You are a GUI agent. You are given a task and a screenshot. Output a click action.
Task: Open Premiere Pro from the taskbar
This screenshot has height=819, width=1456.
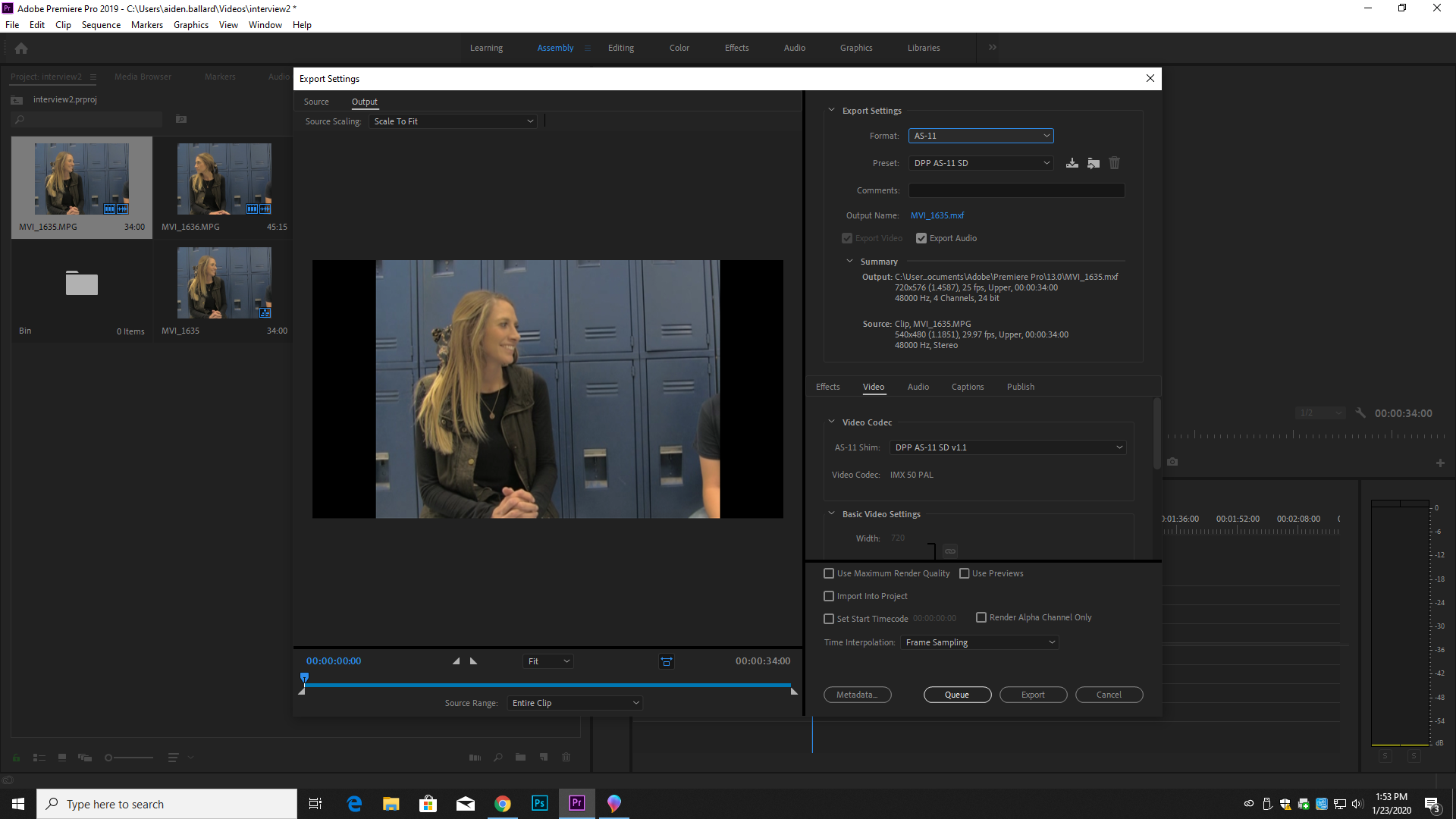click(x=576, y=803)
